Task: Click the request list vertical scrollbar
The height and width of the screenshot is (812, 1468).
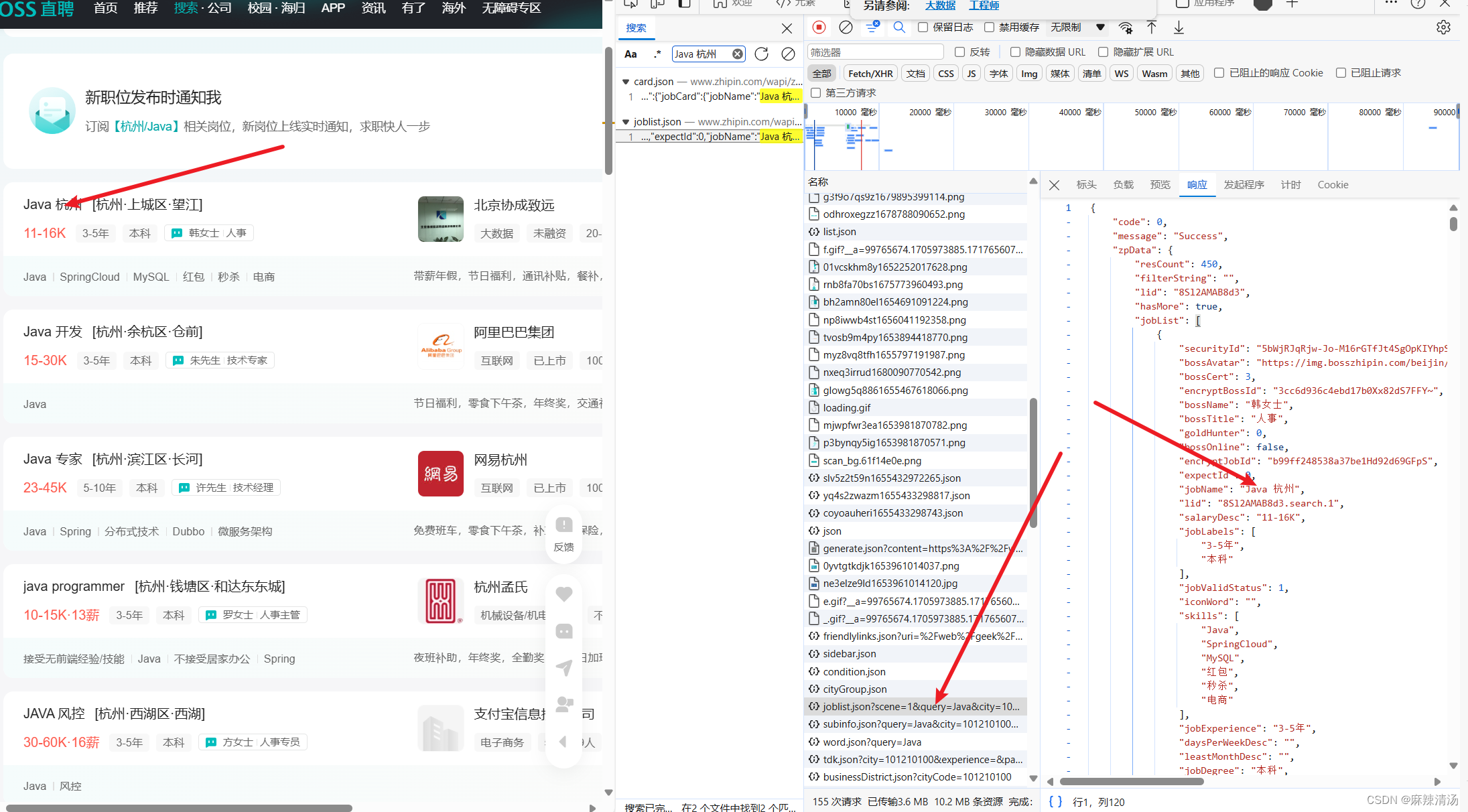Action: [x=1032, y=464]
